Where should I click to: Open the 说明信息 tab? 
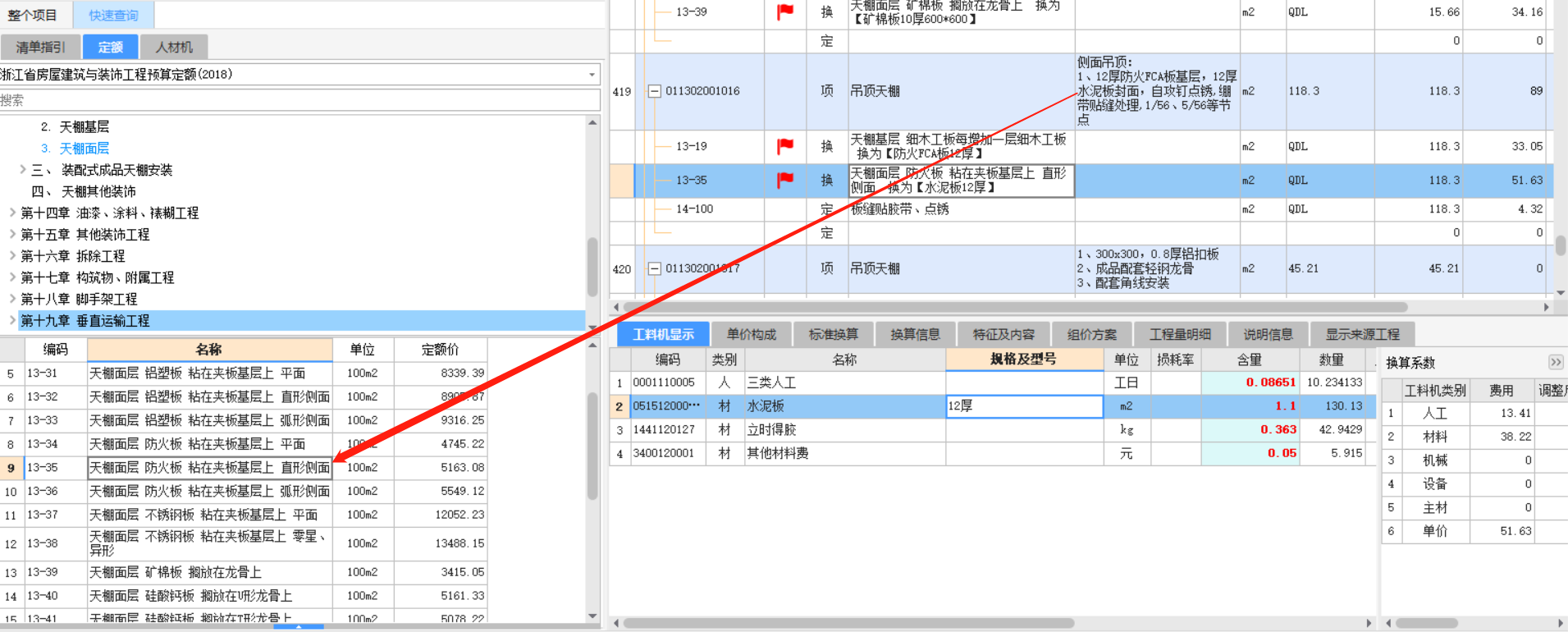pos(1268,334)
